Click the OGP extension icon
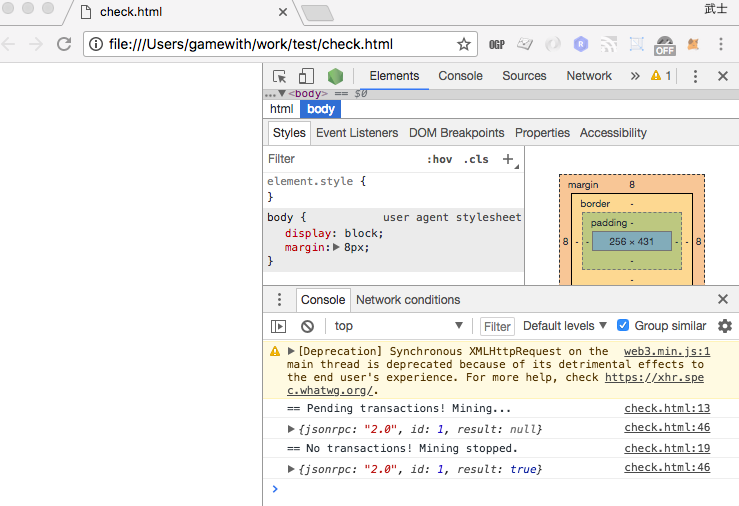 [x=497, y=44]
